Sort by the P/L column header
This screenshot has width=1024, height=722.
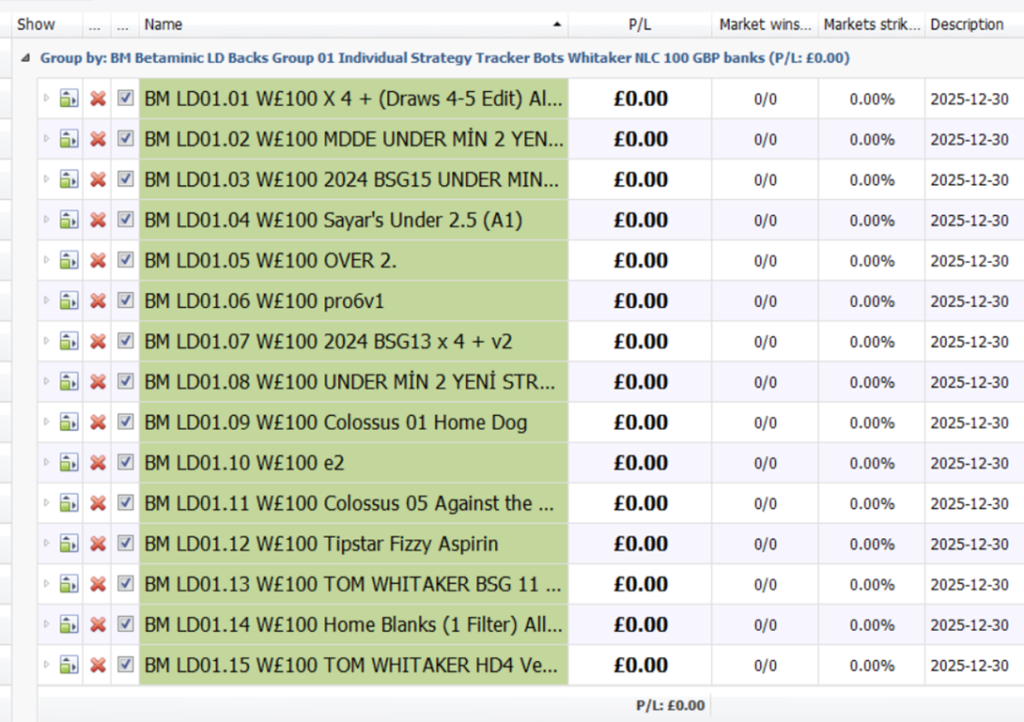click(x=640, y=24)
